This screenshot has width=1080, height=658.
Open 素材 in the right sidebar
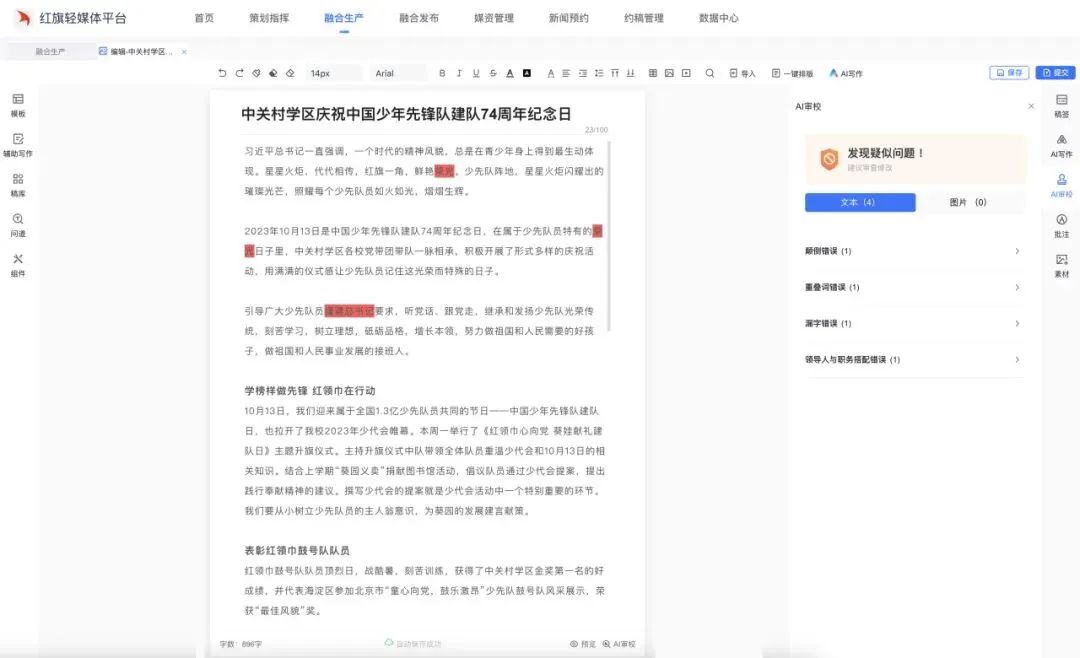click(1061, 266)
